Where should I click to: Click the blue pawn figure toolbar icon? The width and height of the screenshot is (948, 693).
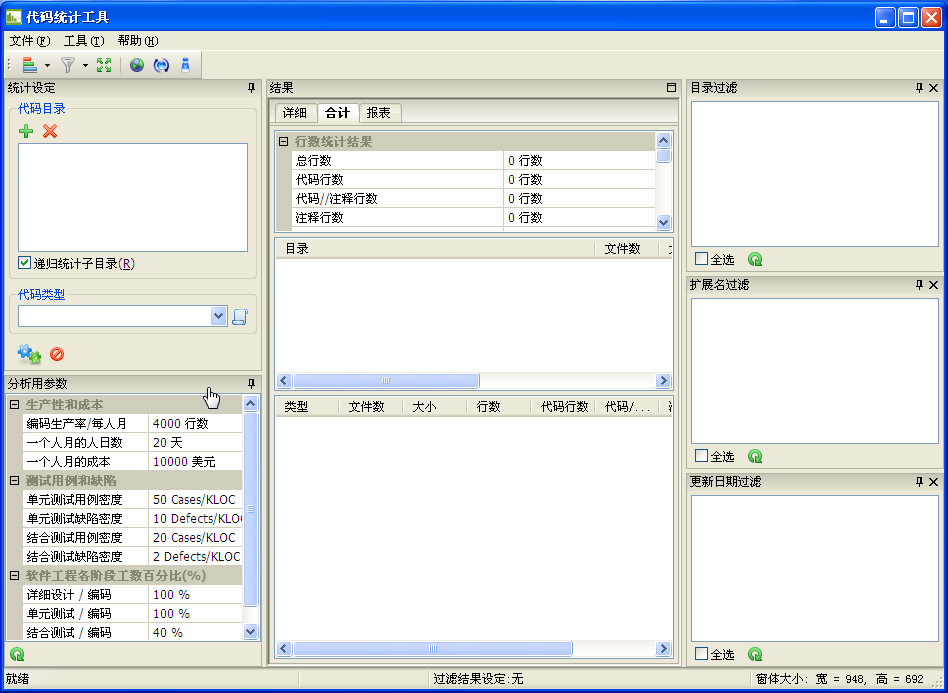(185, 65)
